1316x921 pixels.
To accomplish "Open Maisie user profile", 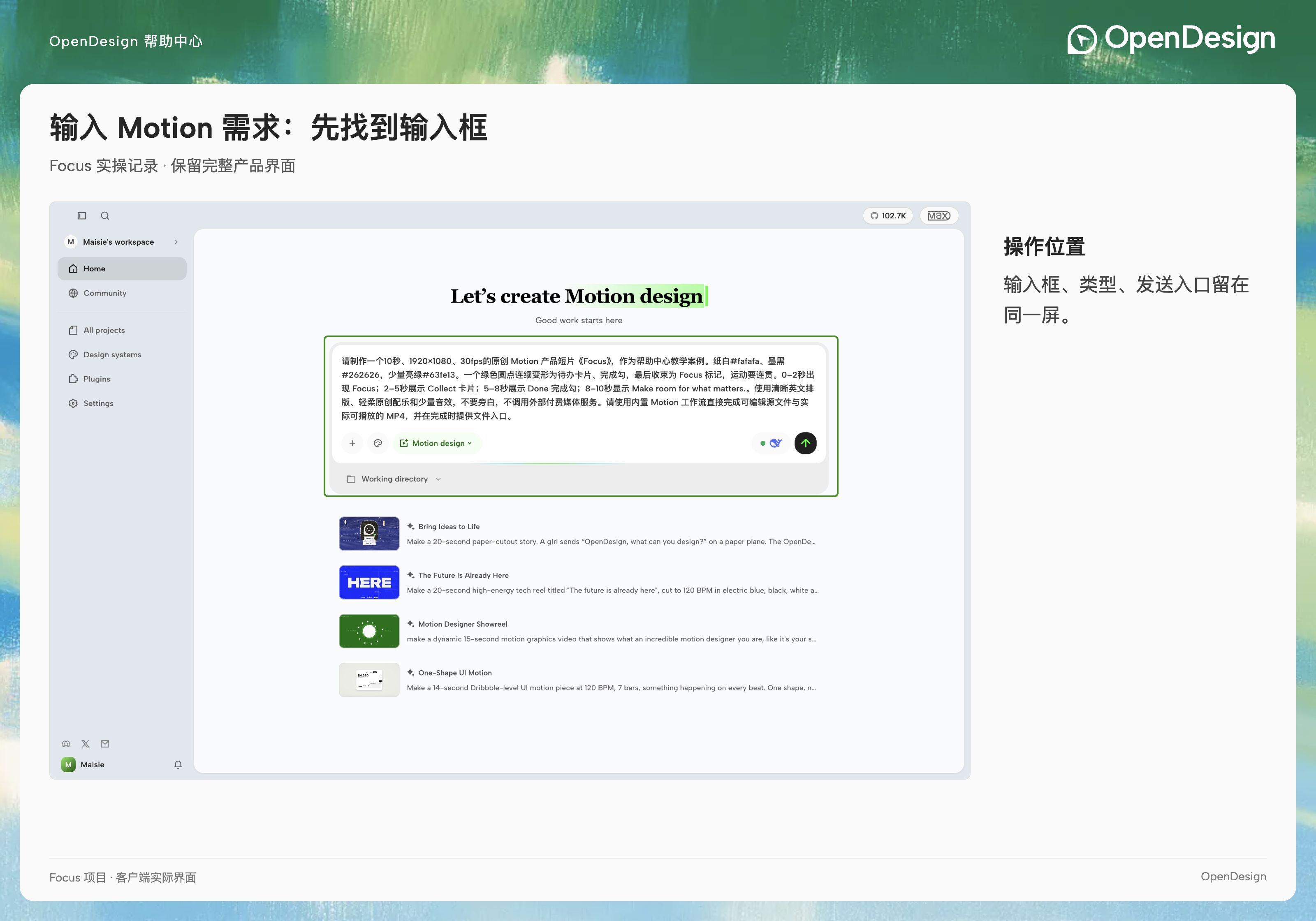I will [x=83, y=764].
